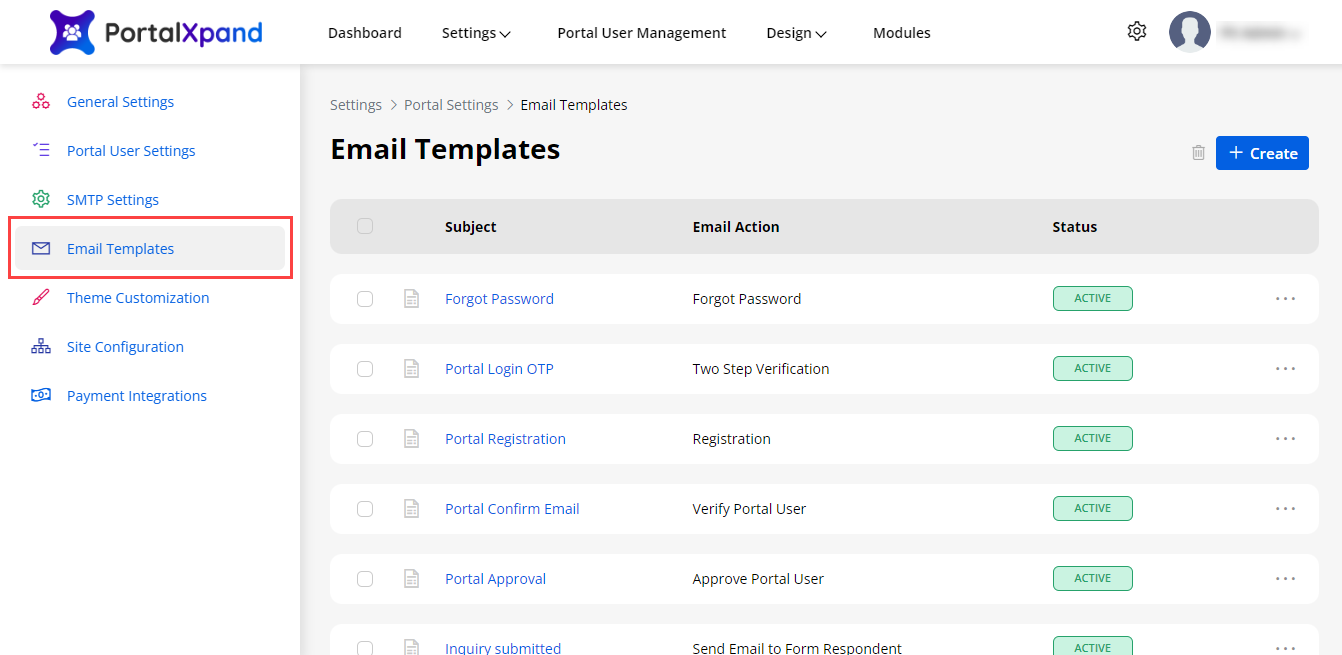
Task: Toggle the select-all checkbox in table header
Action: pos(365,226)
